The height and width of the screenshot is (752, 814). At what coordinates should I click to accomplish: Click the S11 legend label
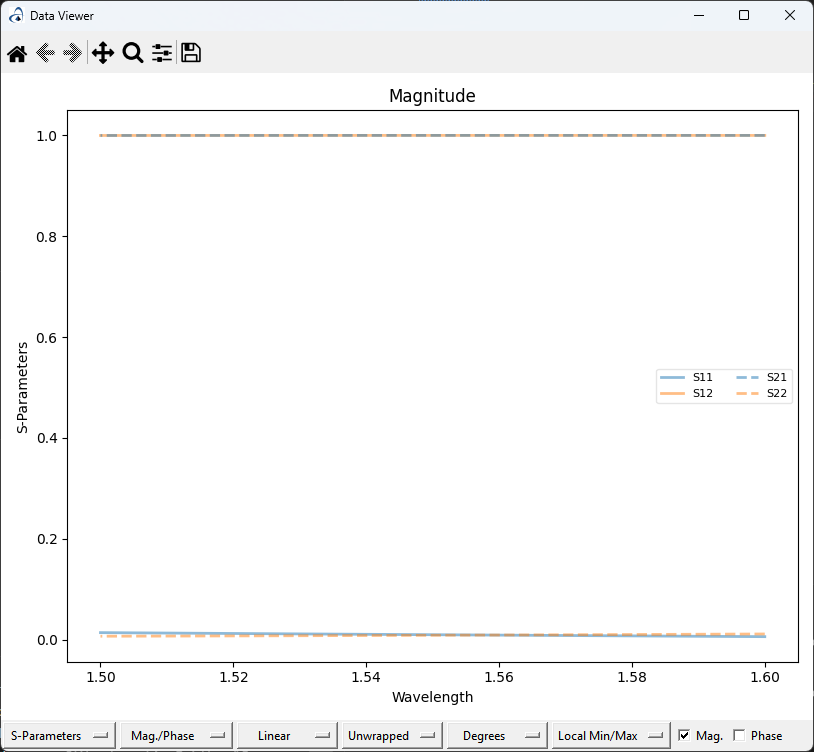[703, 377]
